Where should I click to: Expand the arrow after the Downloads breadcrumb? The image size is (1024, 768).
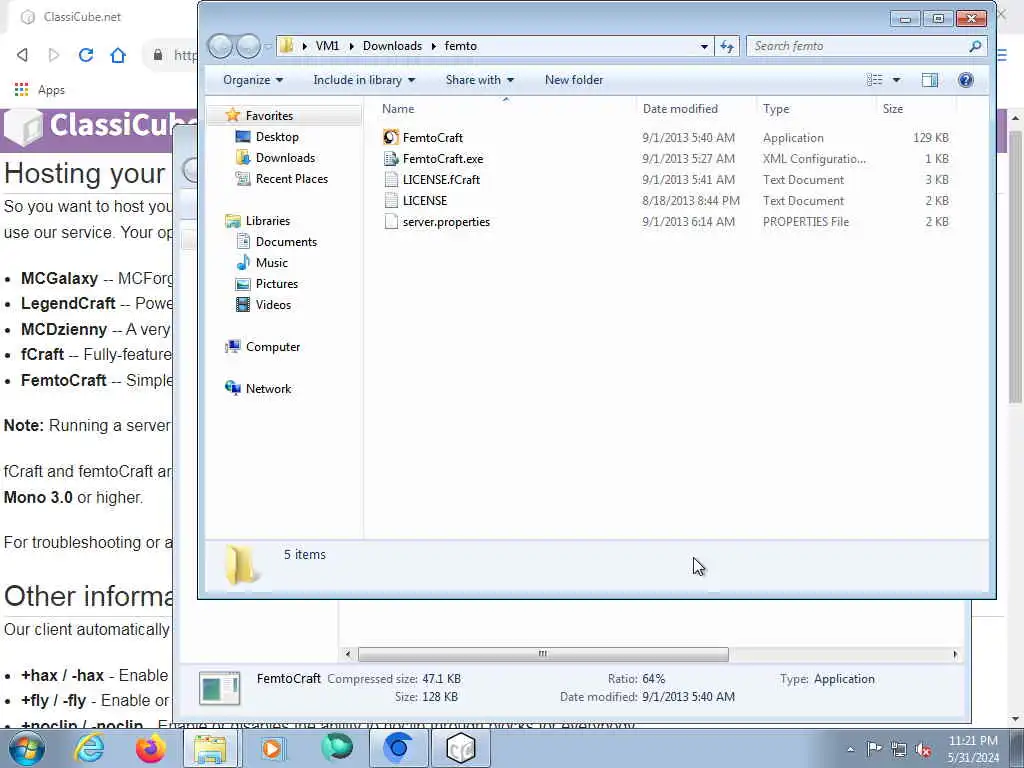pyautogui.click(x=434, y=46)
